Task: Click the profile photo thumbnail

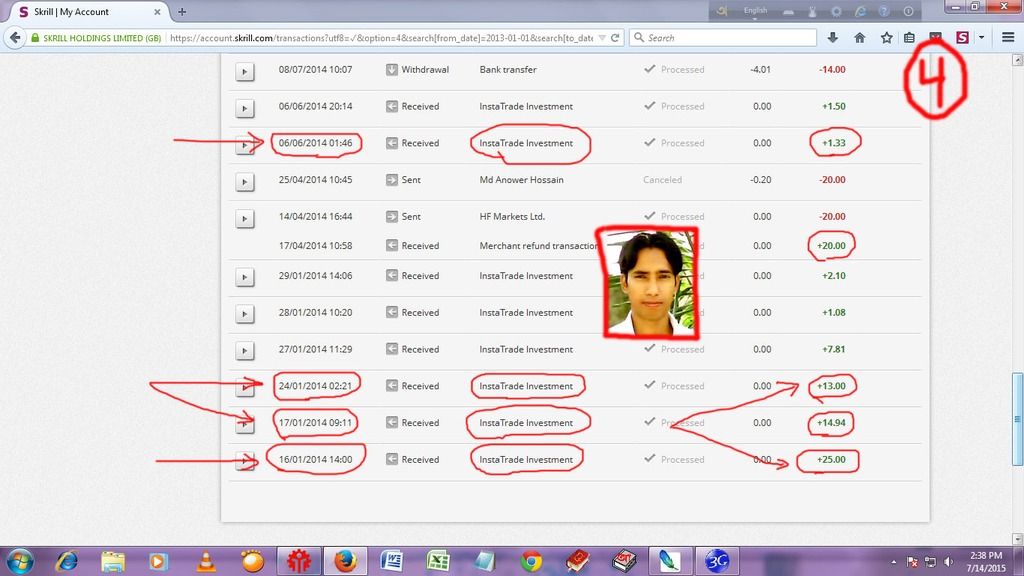Action: point(651,283)
